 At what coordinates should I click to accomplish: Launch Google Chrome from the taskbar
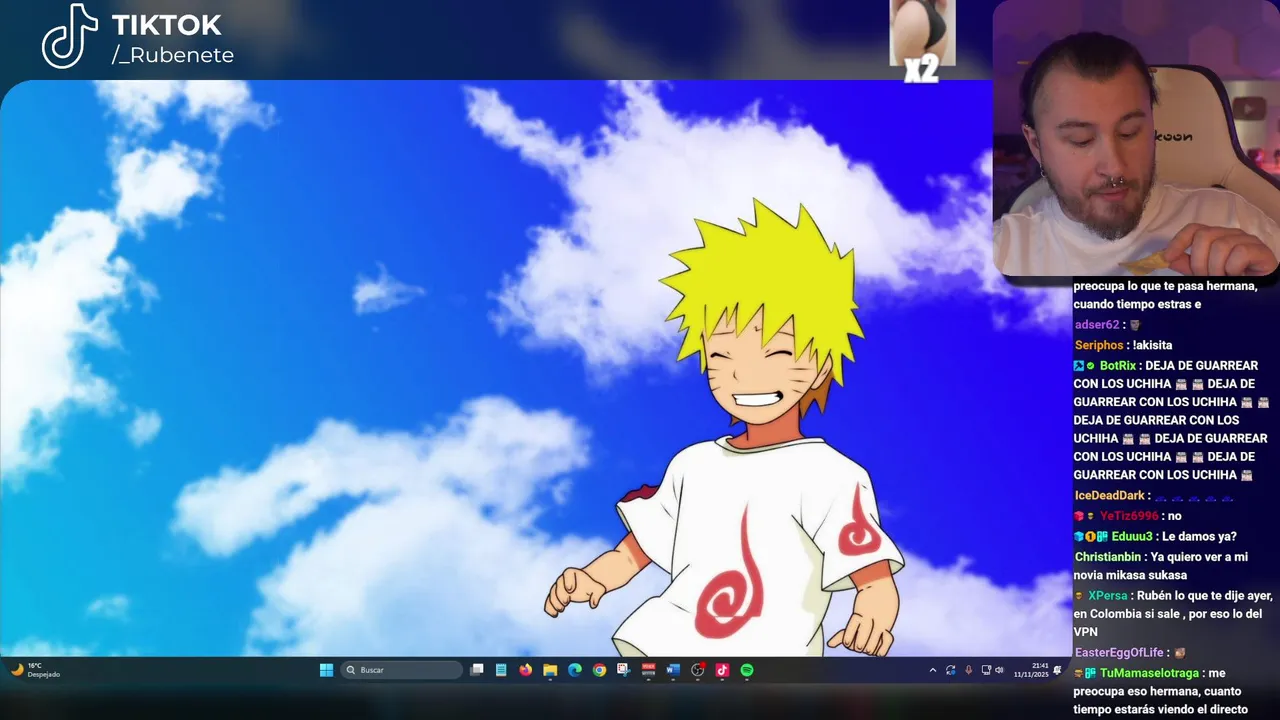coord(599,670)
